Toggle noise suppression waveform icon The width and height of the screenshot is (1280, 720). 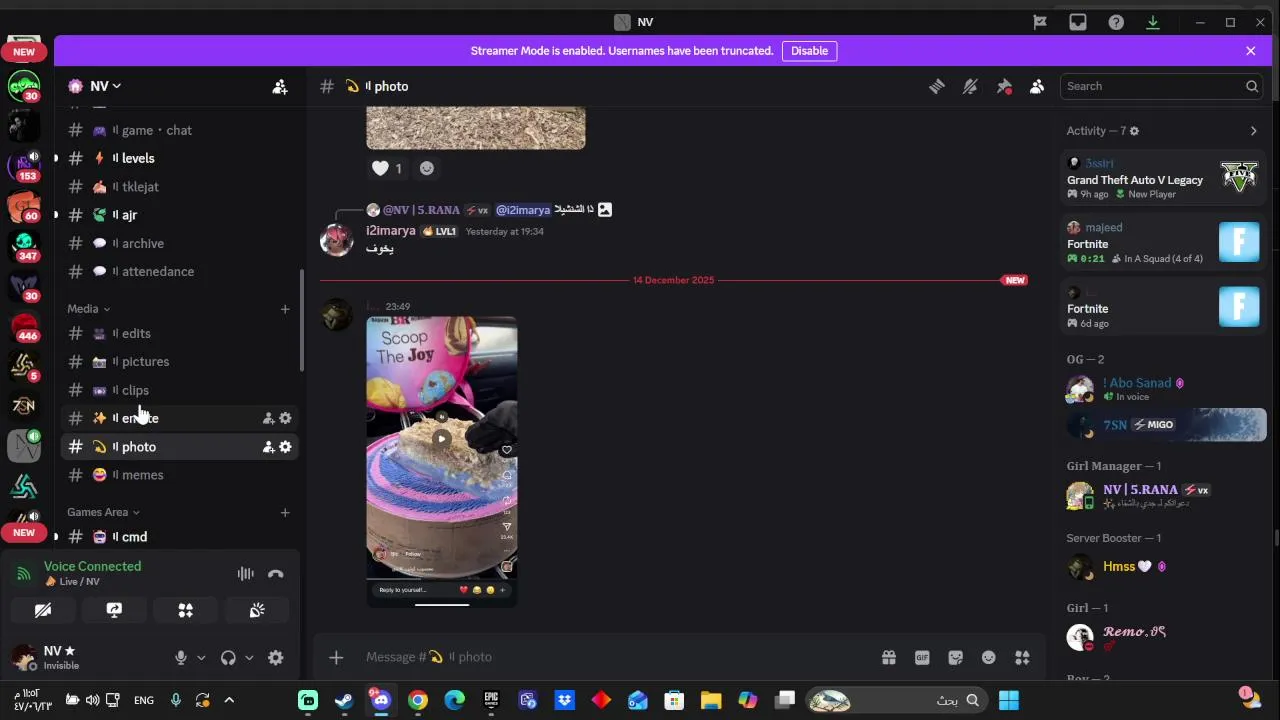click(x=245, y=573)
